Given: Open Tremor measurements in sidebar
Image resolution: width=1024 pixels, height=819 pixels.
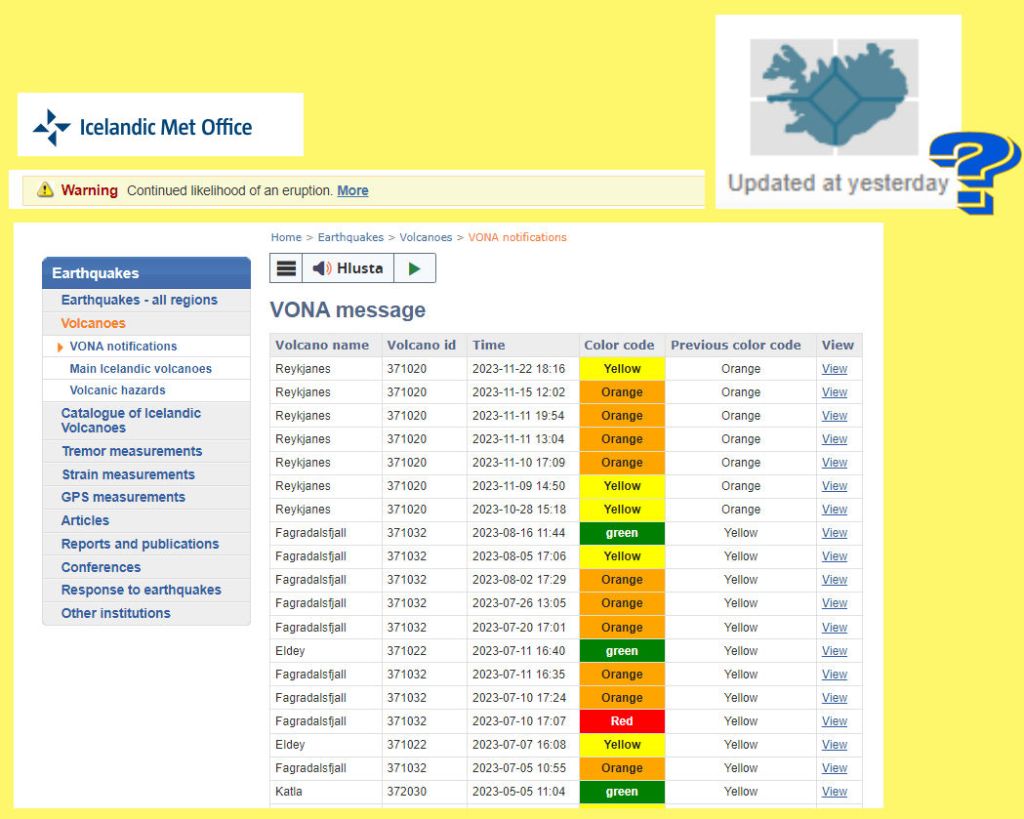Looking at the screenshot, I should (131, 451).
